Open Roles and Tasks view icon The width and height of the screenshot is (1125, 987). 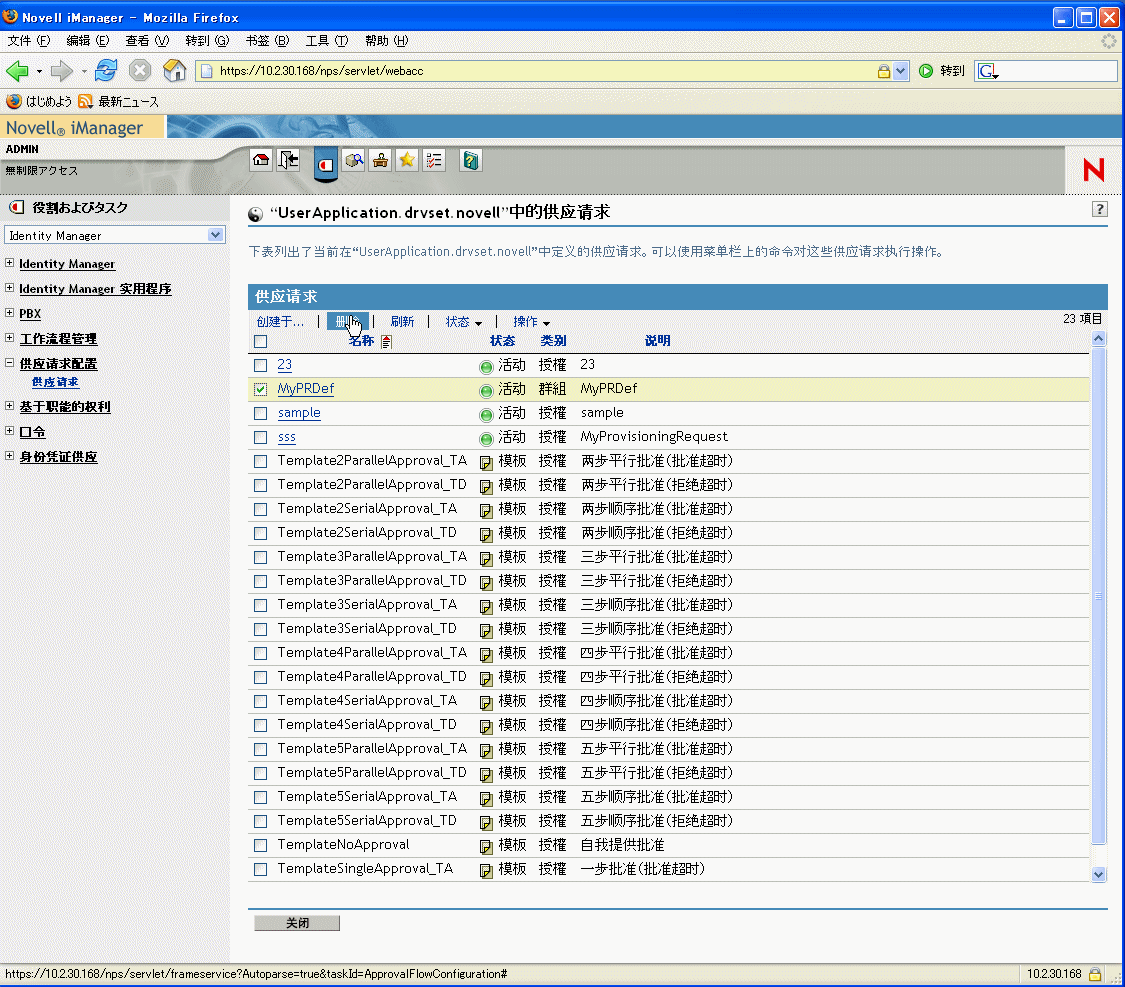click(x=326, y=164)
